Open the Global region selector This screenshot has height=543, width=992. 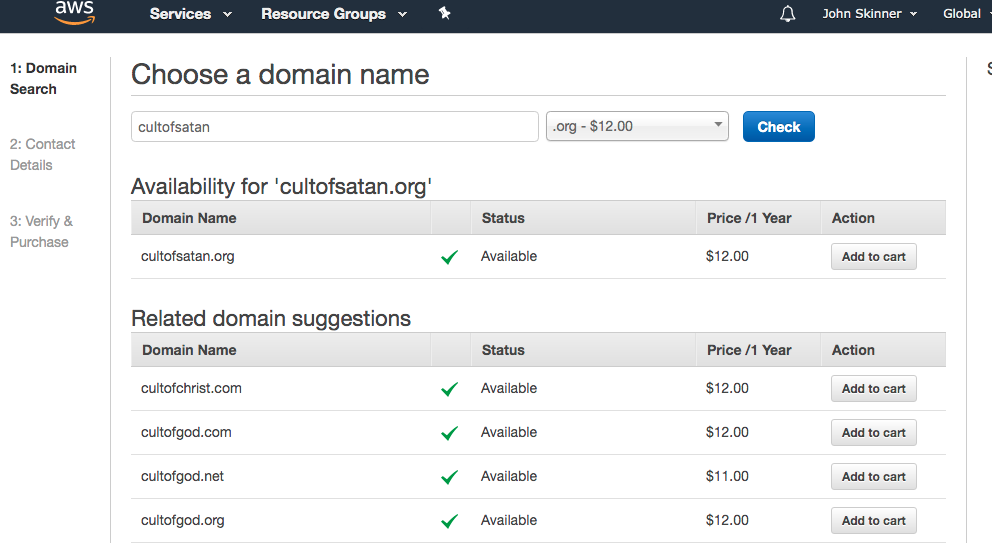(966, 14)
